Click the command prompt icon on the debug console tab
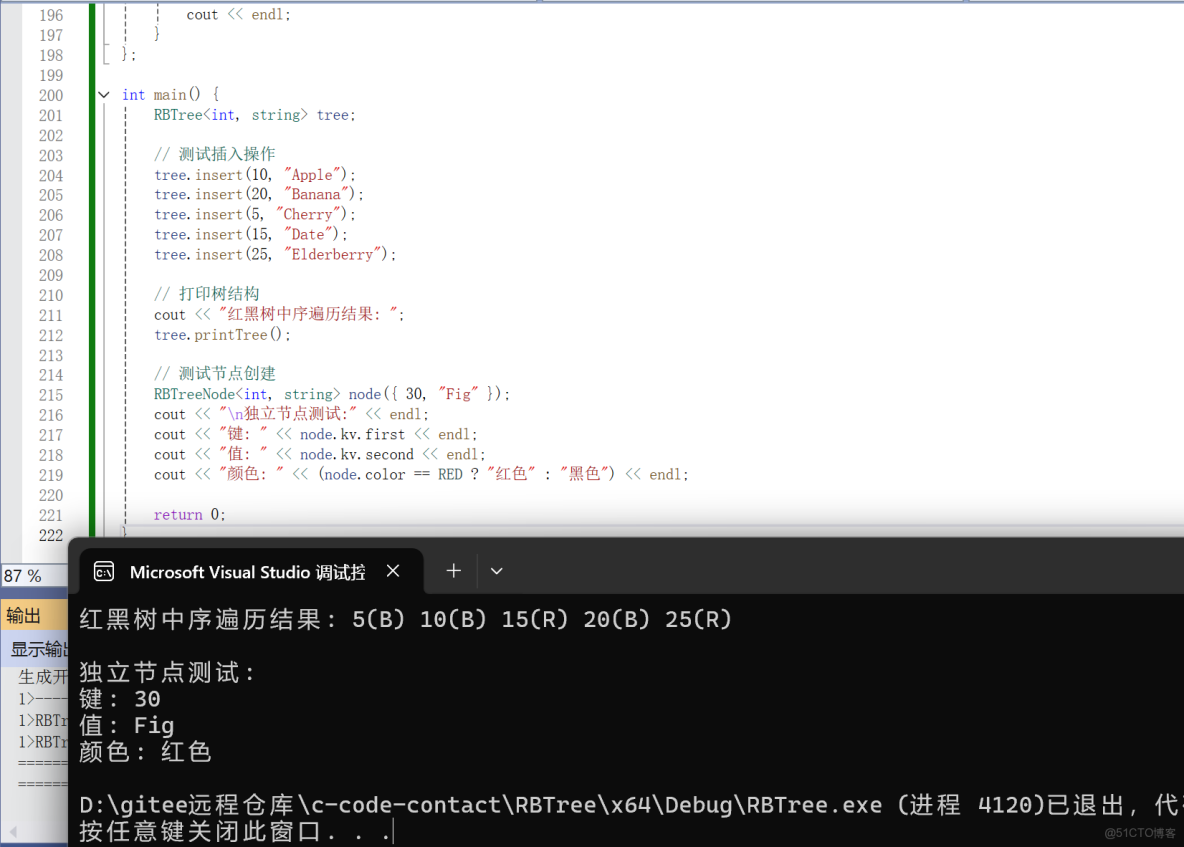1184x847 pixels. (x=105, y=570)
